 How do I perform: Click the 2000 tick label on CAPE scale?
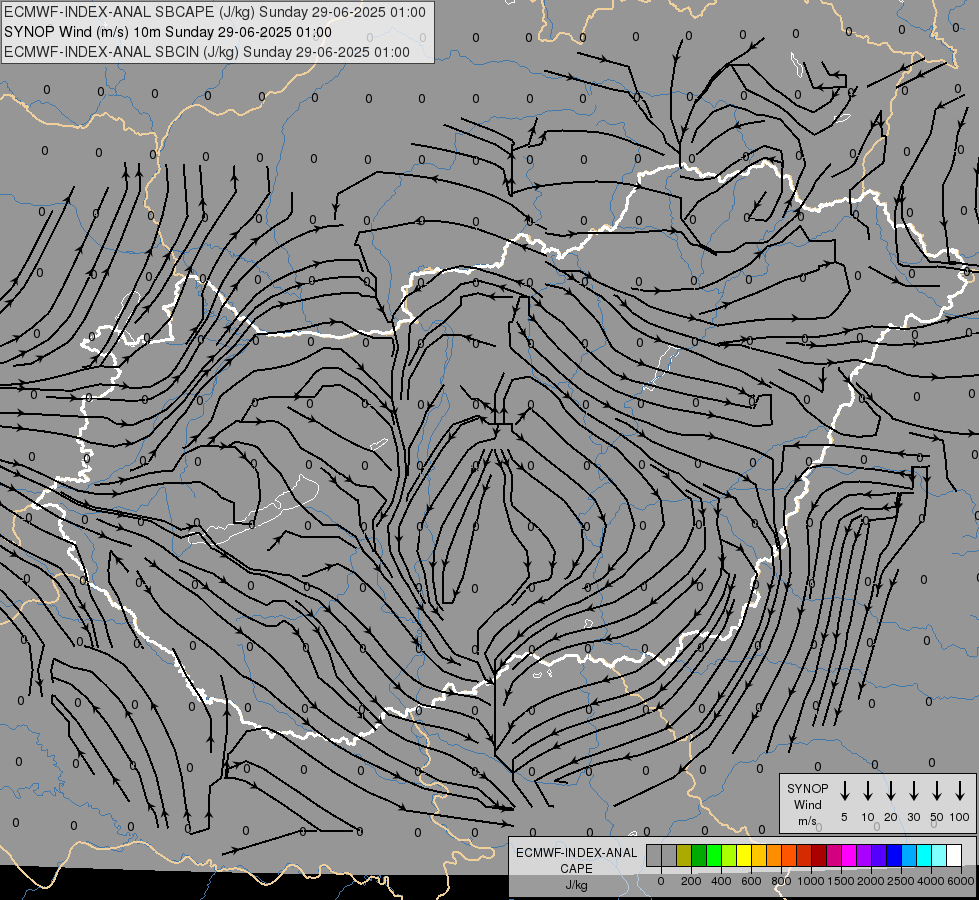(871, 881)
